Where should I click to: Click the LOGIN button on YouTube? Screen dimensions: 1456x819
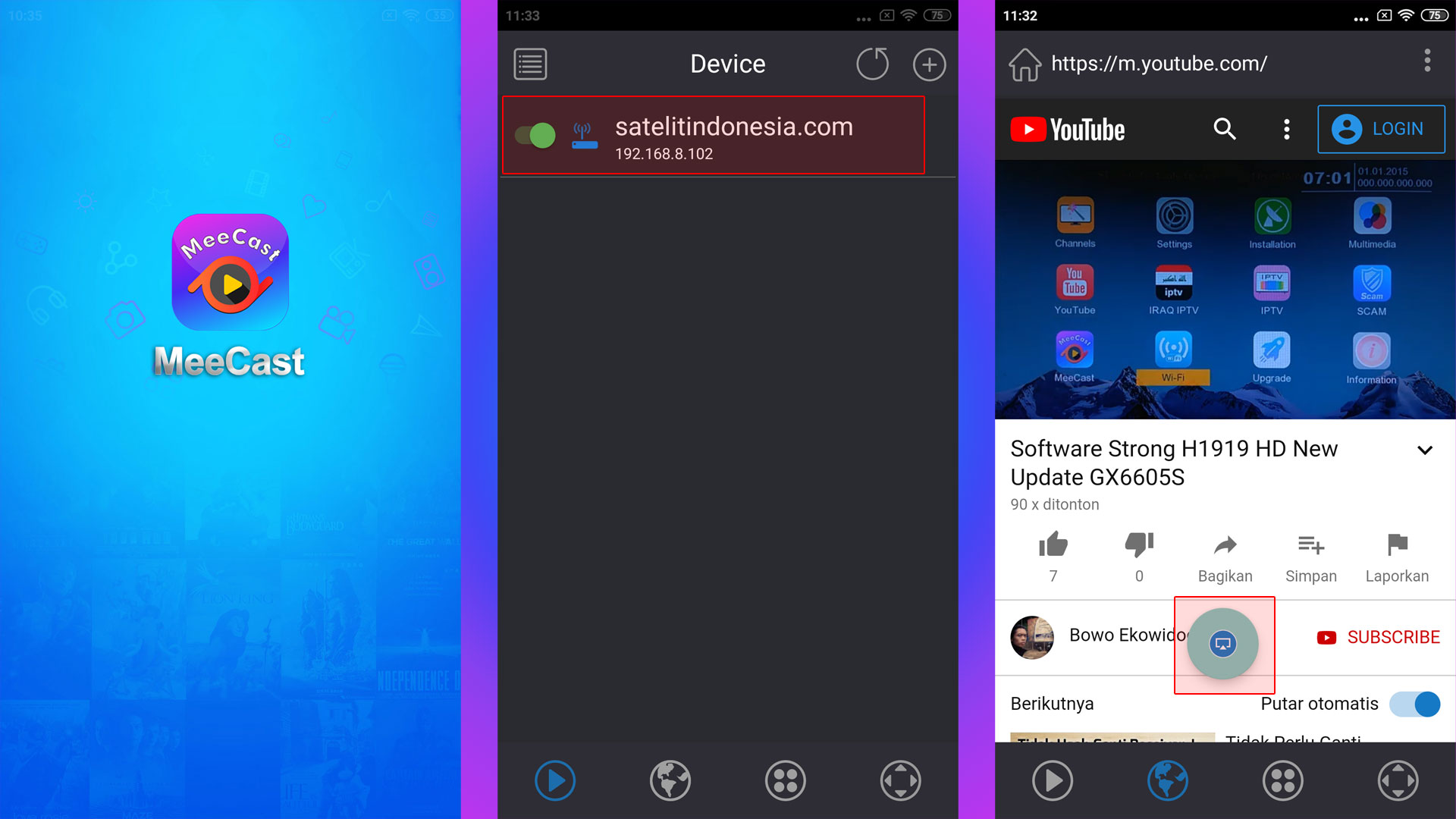[1382, 128]
